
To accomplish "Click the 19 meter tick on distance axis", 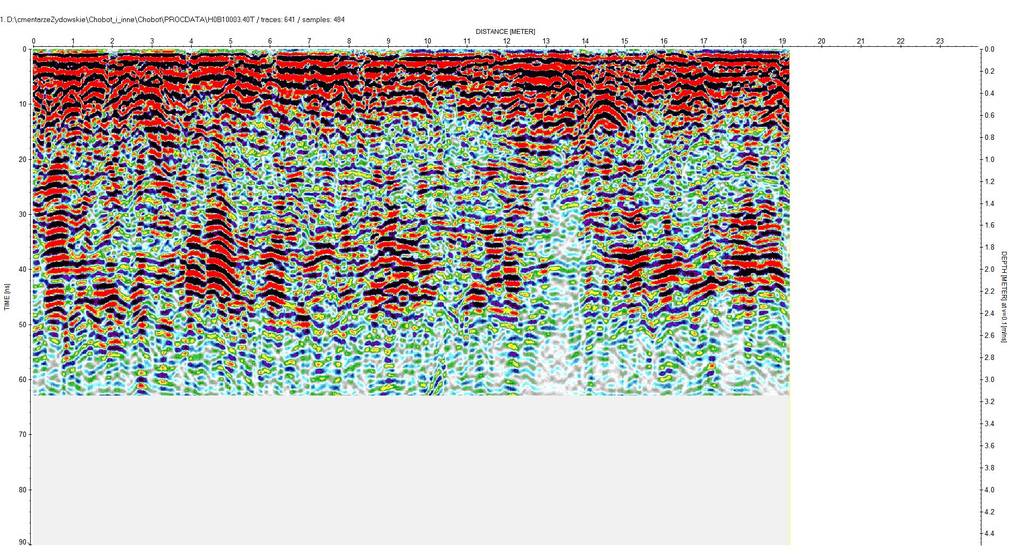I will (x=782, y=42).
